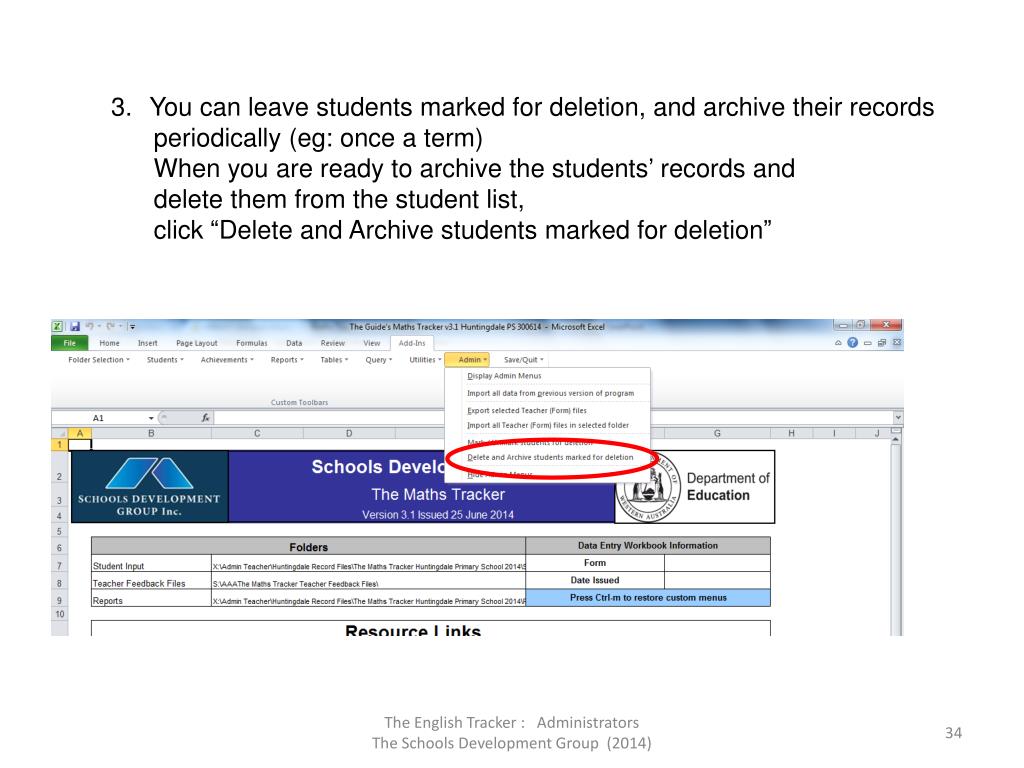The height and width of the screenshot is (768, 1024).
Task: Open the Review ribbon tab
Action: tap(332, 343)
